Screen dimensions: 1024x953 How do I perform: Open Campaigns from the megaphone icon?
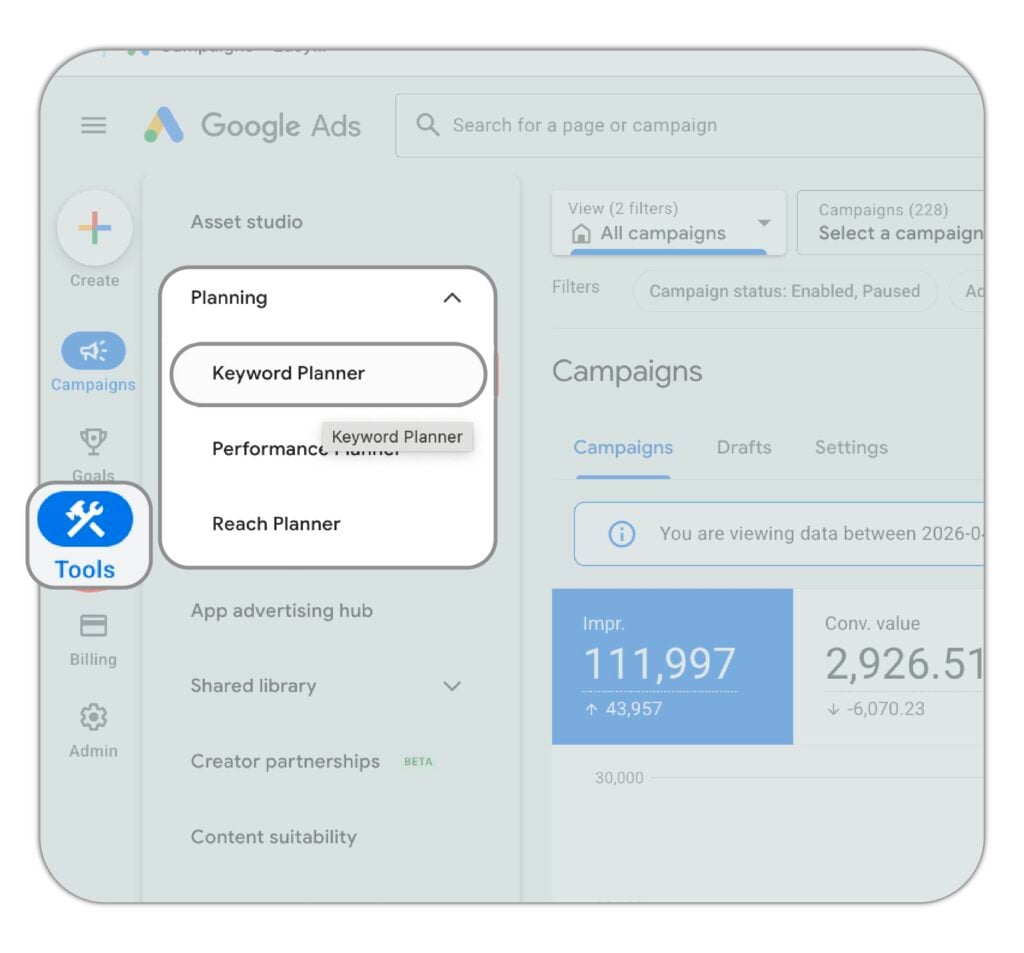click(93, 351)
